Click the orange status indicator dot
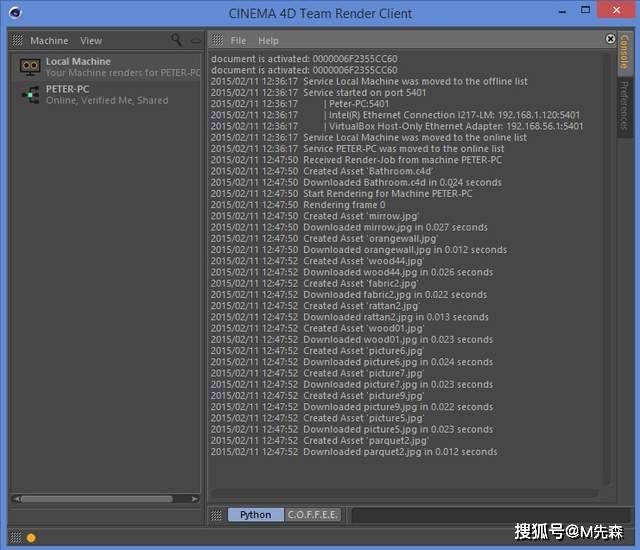 [x=31, y=537]
